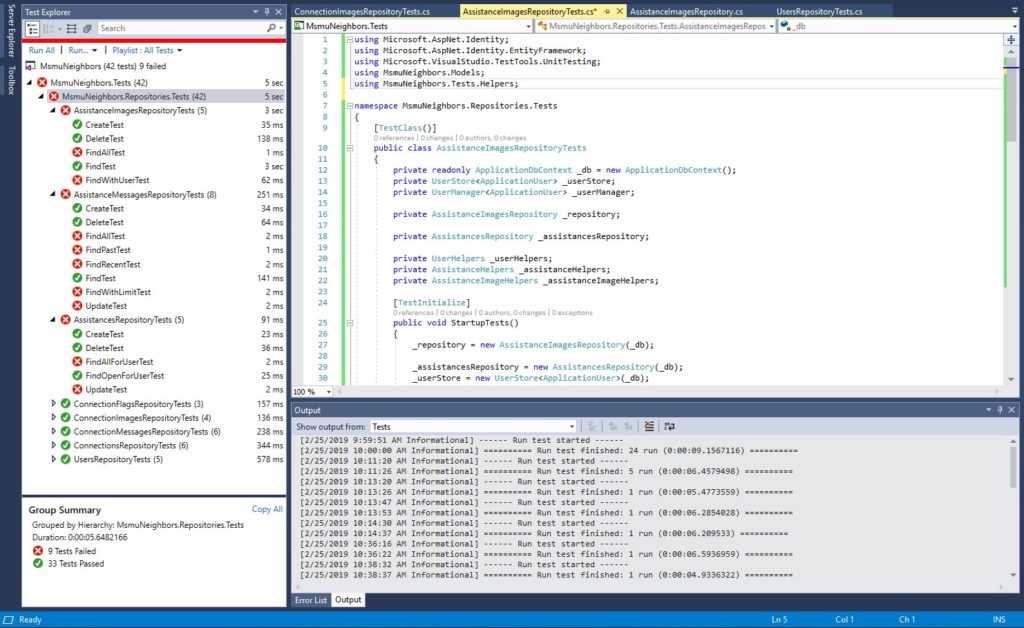Viewport: 1024px width, 628px height.
Task: Click the MsmuNeighbors project icon in test summary
Action: click(31, 66)
